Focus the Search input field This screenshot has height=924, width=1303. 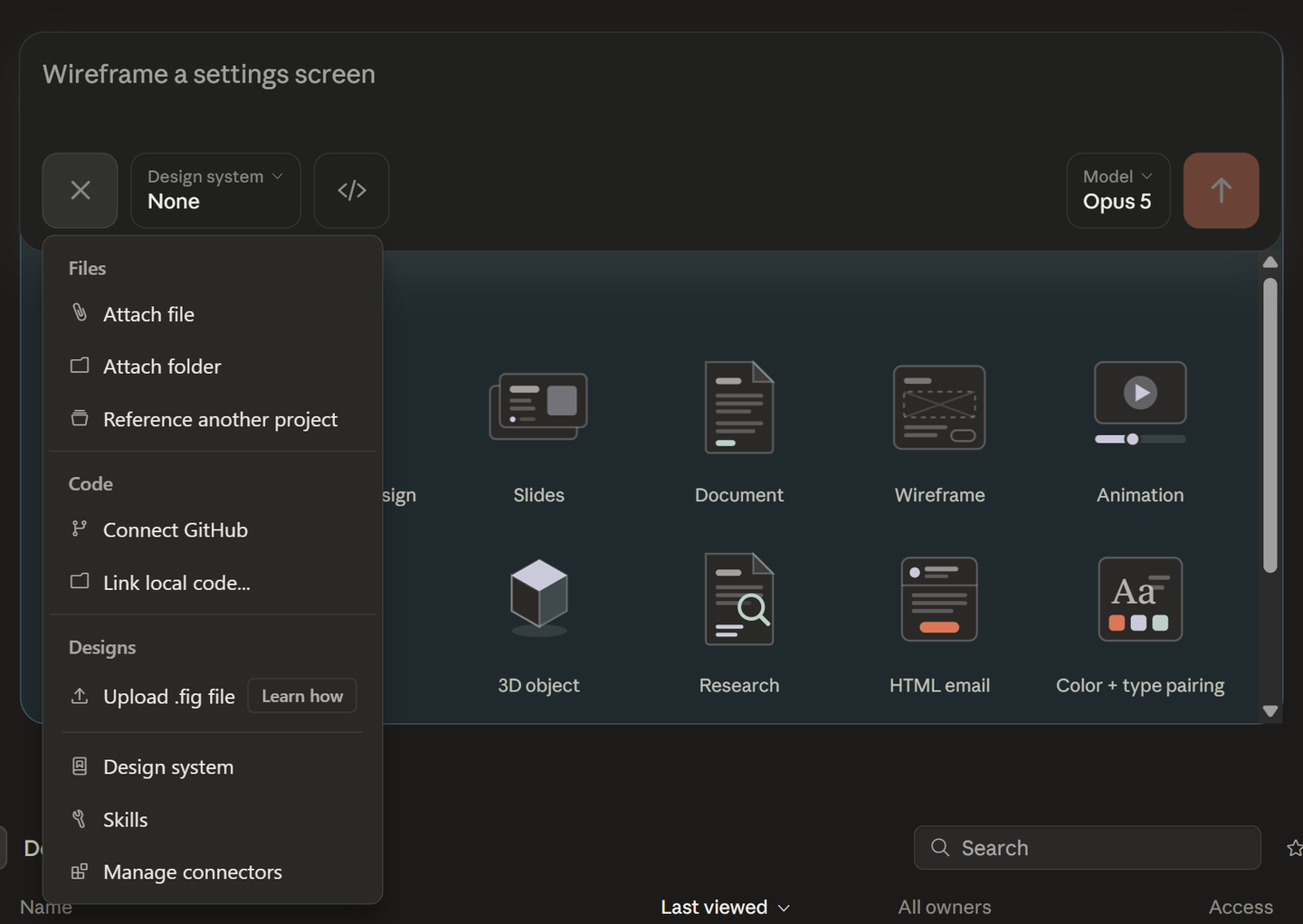(1087, 848)
